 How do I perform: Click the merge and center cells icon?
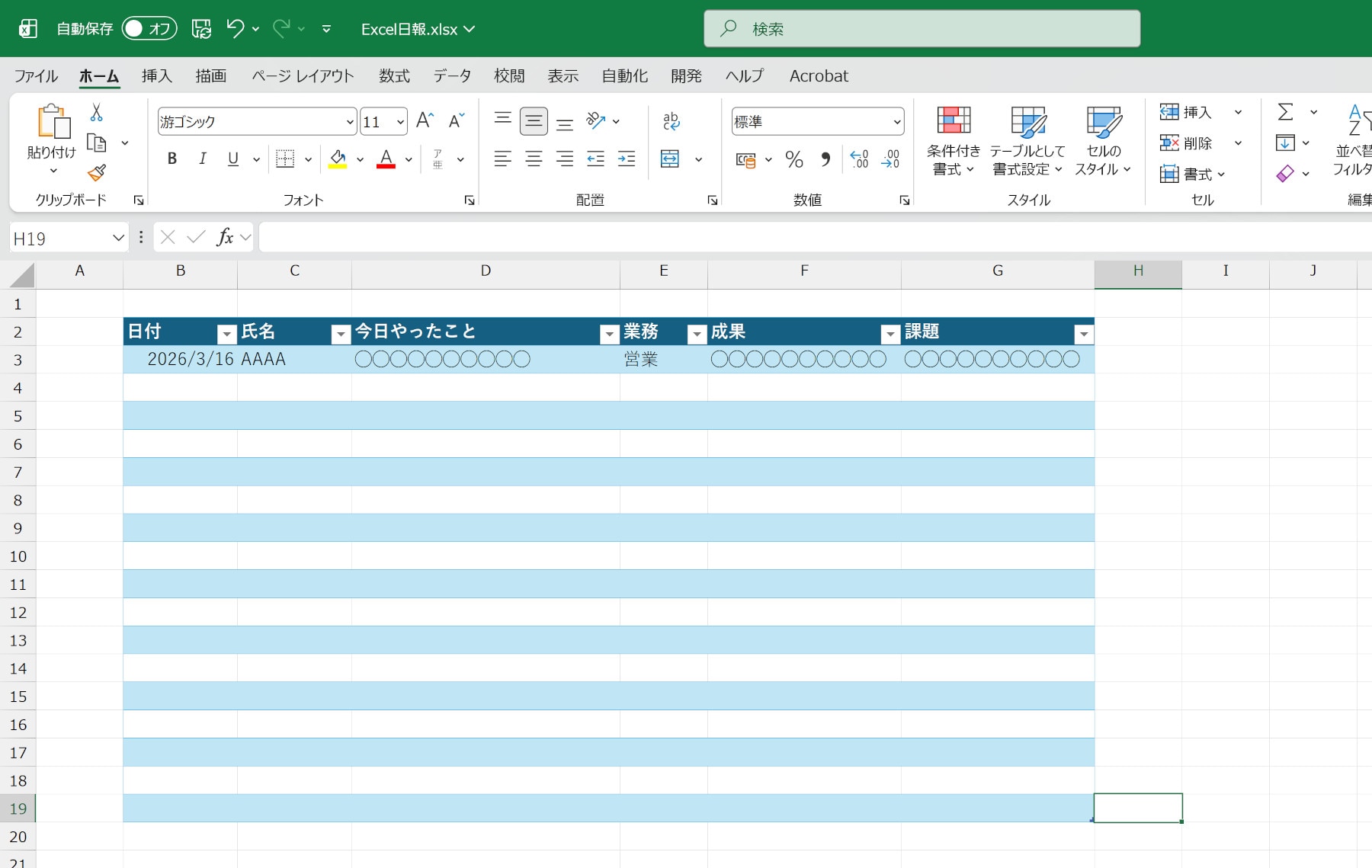(x=670, y=159)
